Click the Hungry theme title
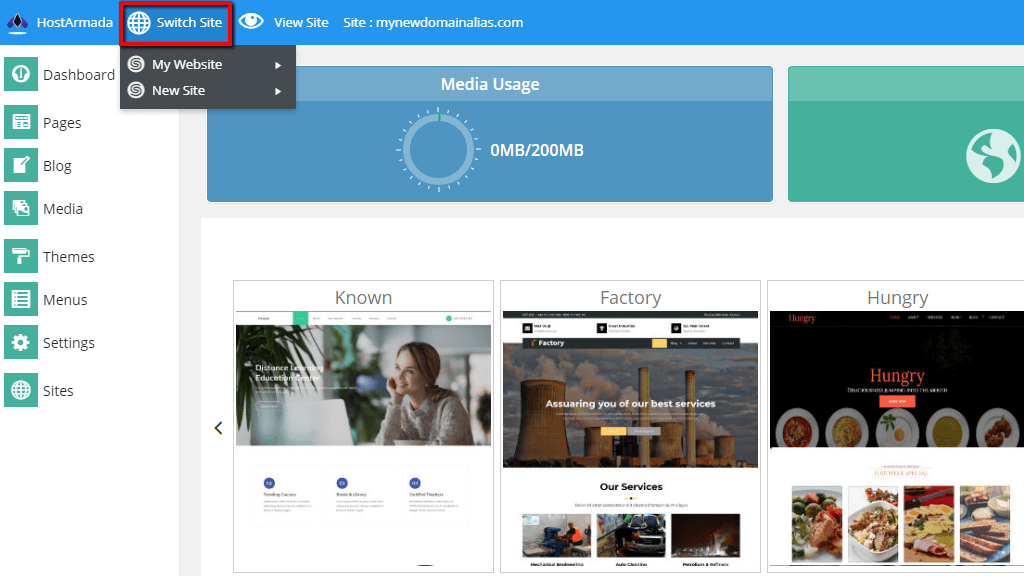The height and width of the screenshot is (576, 1024). (x=897, y=298)
